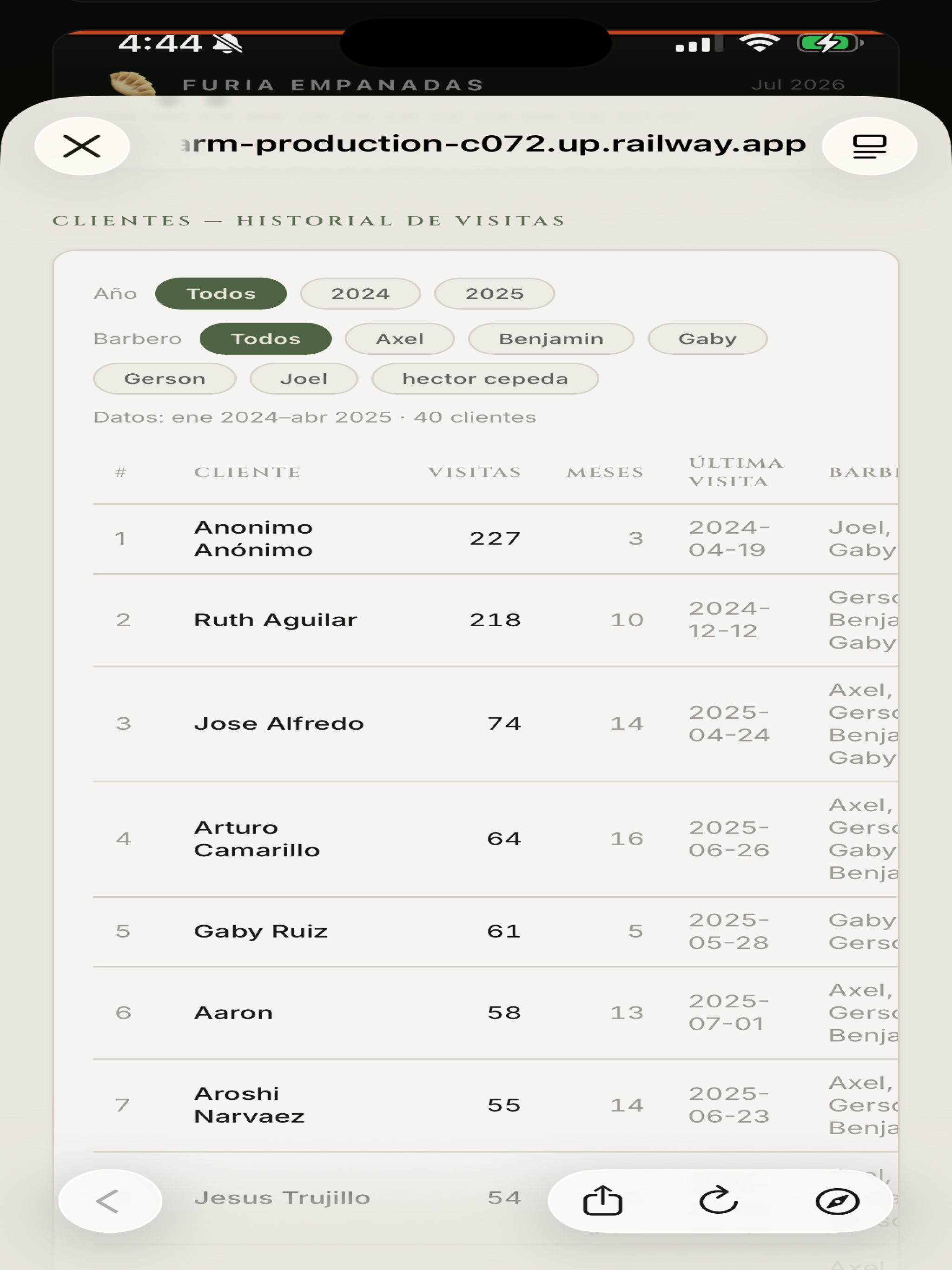Filter by barber hector cepeda

(x=485, y=379)
